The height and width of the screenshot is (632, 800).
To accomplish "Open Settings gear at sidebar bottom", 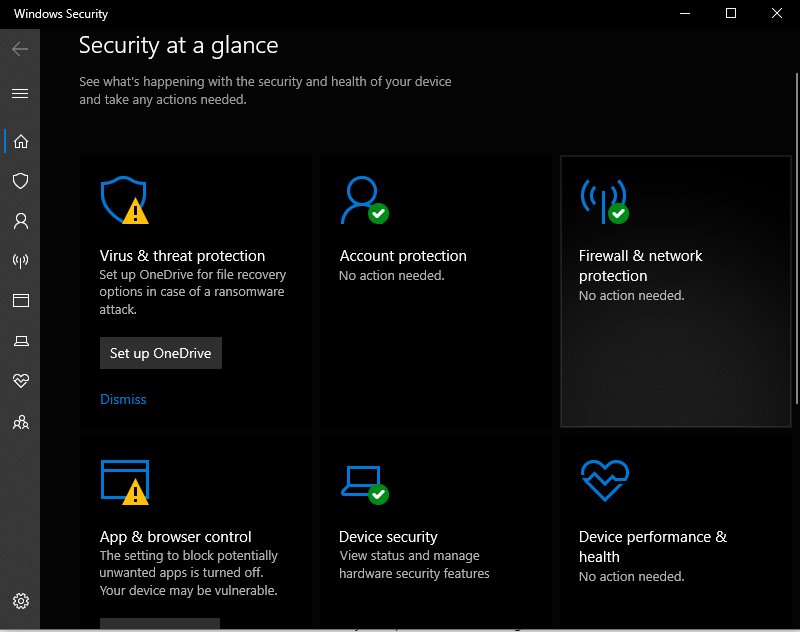I will (20, 601).
